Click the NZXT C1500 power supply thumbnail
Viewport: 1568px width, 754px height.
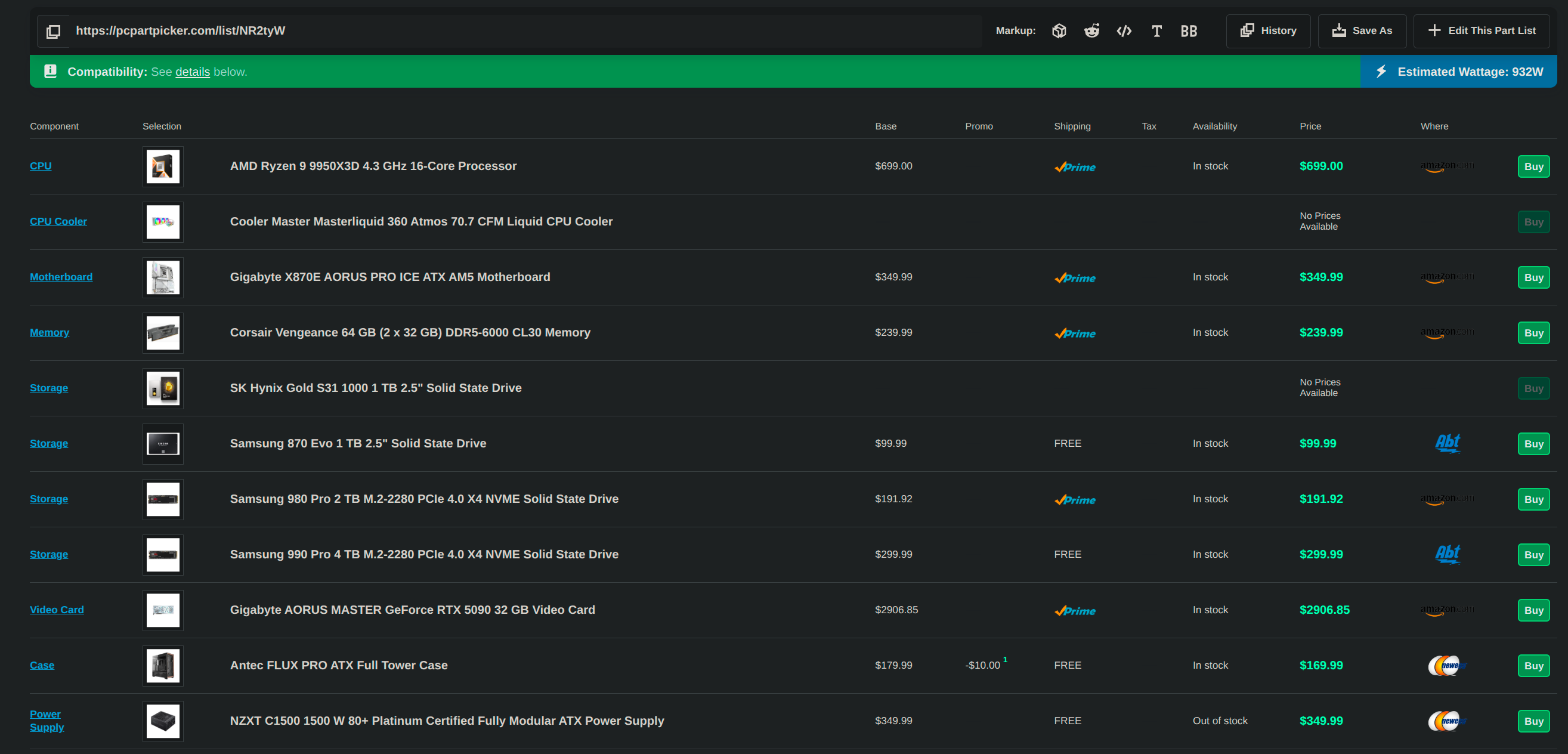[x=163, y=721]
